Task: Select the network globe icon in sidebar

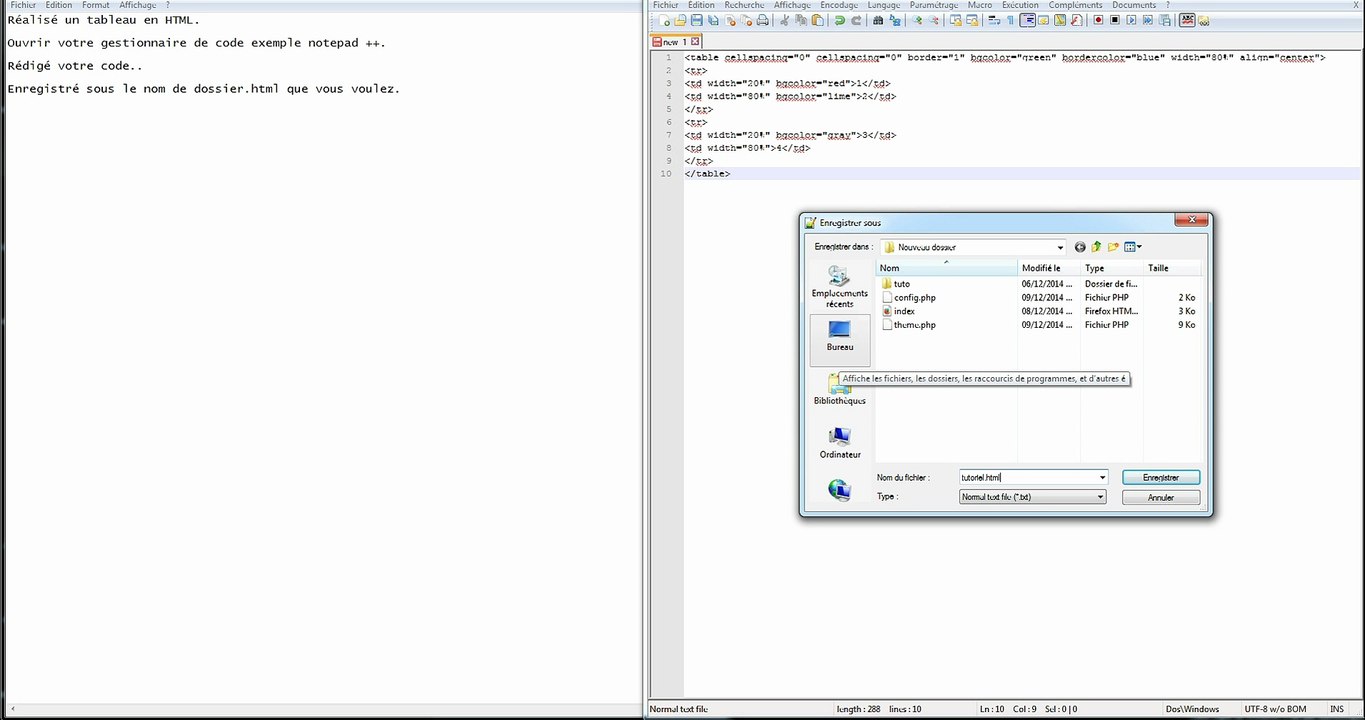Action: [840, 489]
